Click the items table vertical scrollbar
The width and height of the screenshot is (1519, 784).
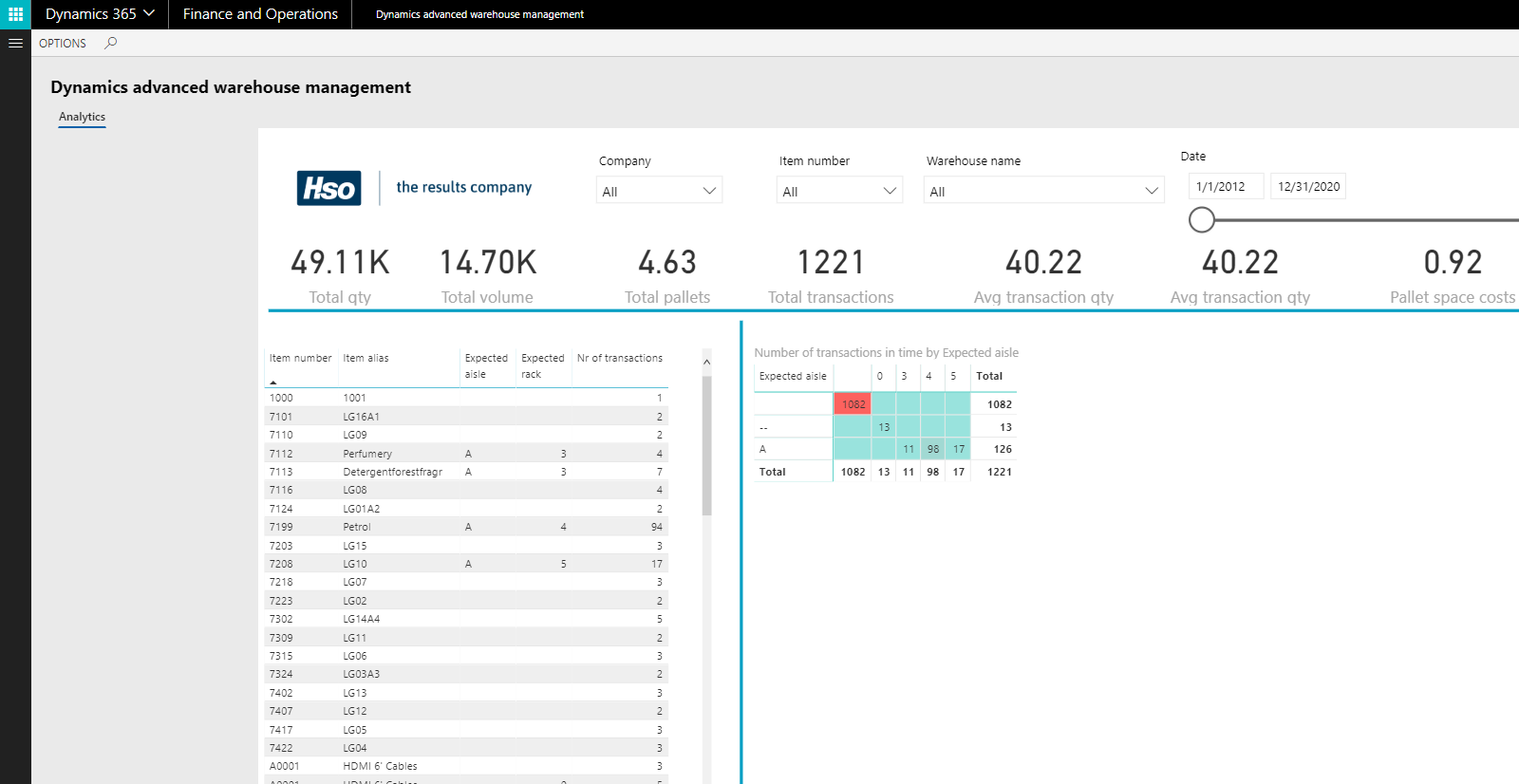[x=706, y=446]
